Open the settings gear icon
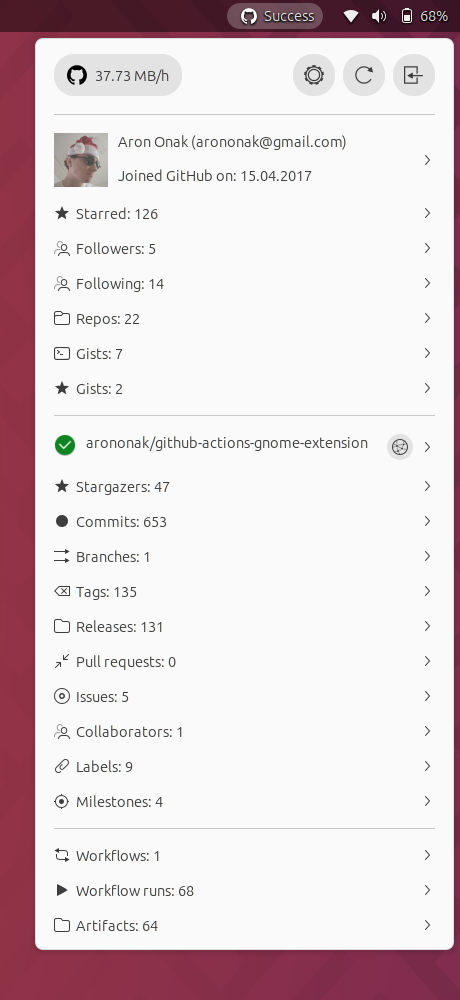Viewport: 460px width, 1000px height. point(314,75)
